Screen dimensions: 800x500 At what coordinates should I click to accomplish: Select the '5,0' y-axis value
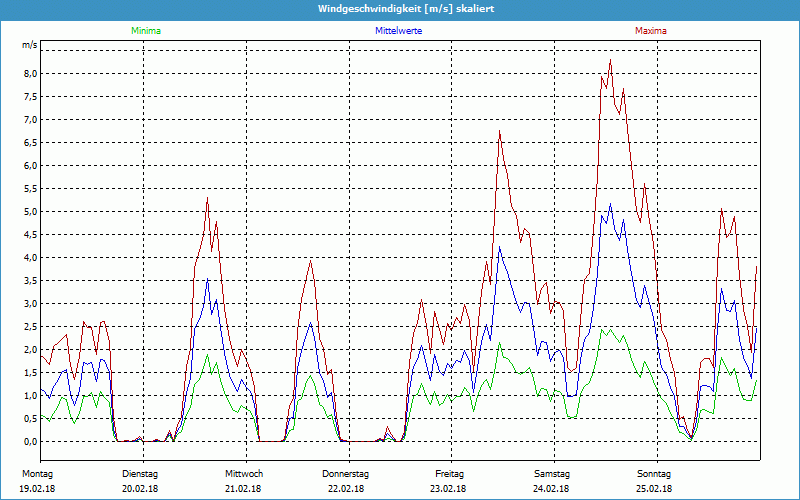coord(30,211)
